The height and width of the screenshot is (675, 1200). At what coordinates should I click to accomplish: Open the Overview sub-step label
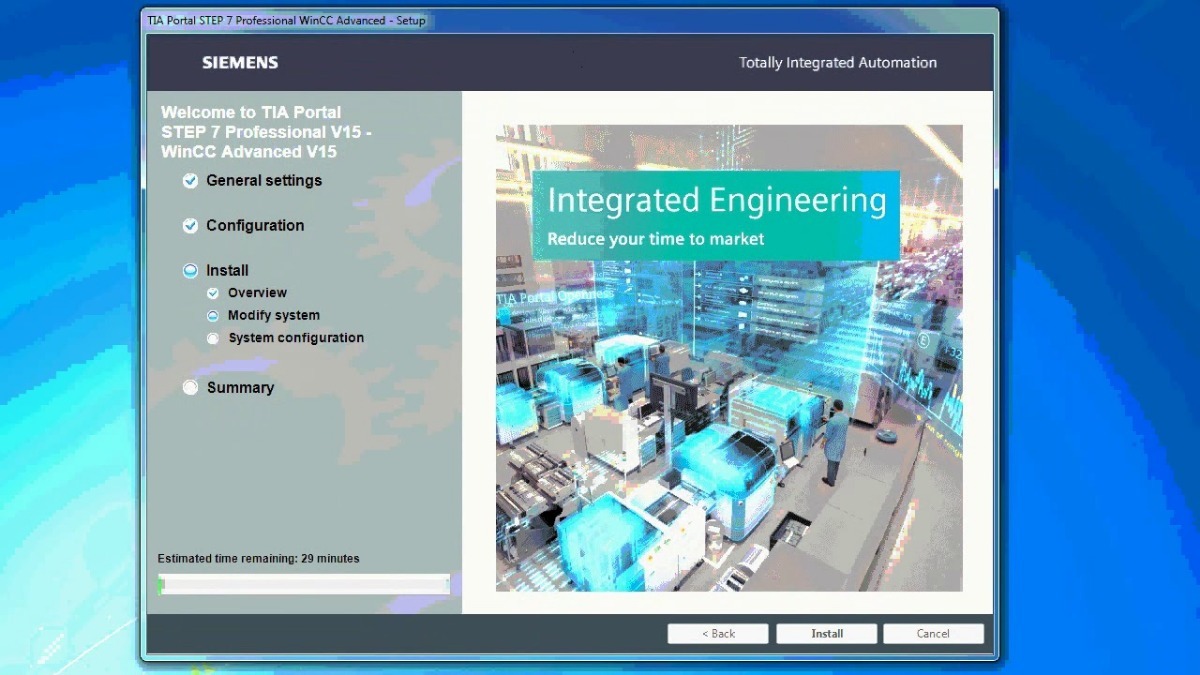(257, 293)
